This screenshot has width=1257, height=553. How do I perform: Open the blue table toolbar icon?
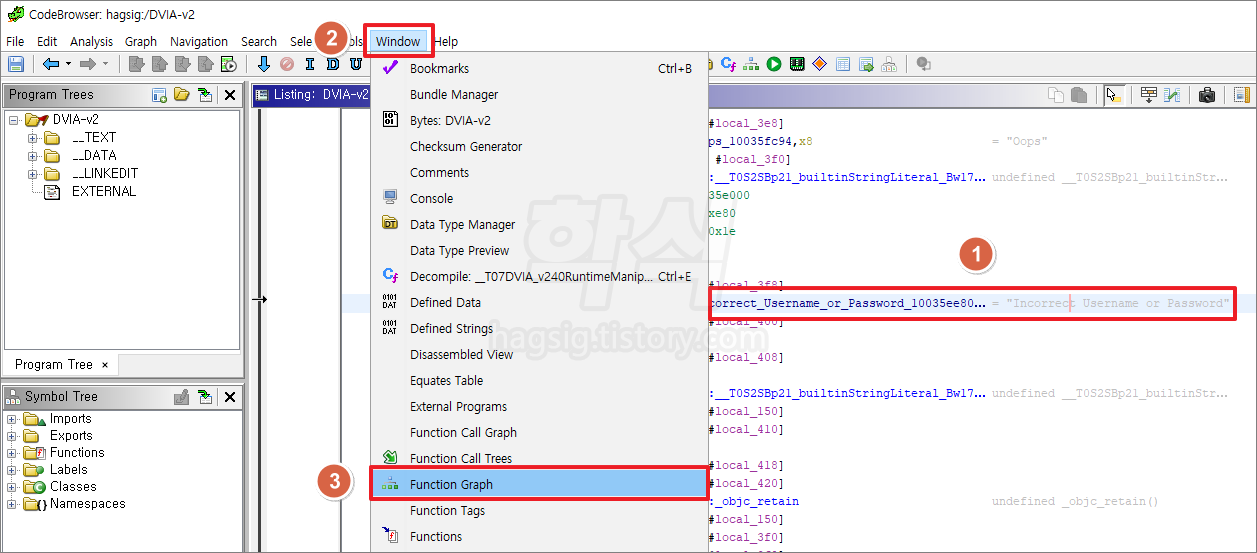click(843, 64)
